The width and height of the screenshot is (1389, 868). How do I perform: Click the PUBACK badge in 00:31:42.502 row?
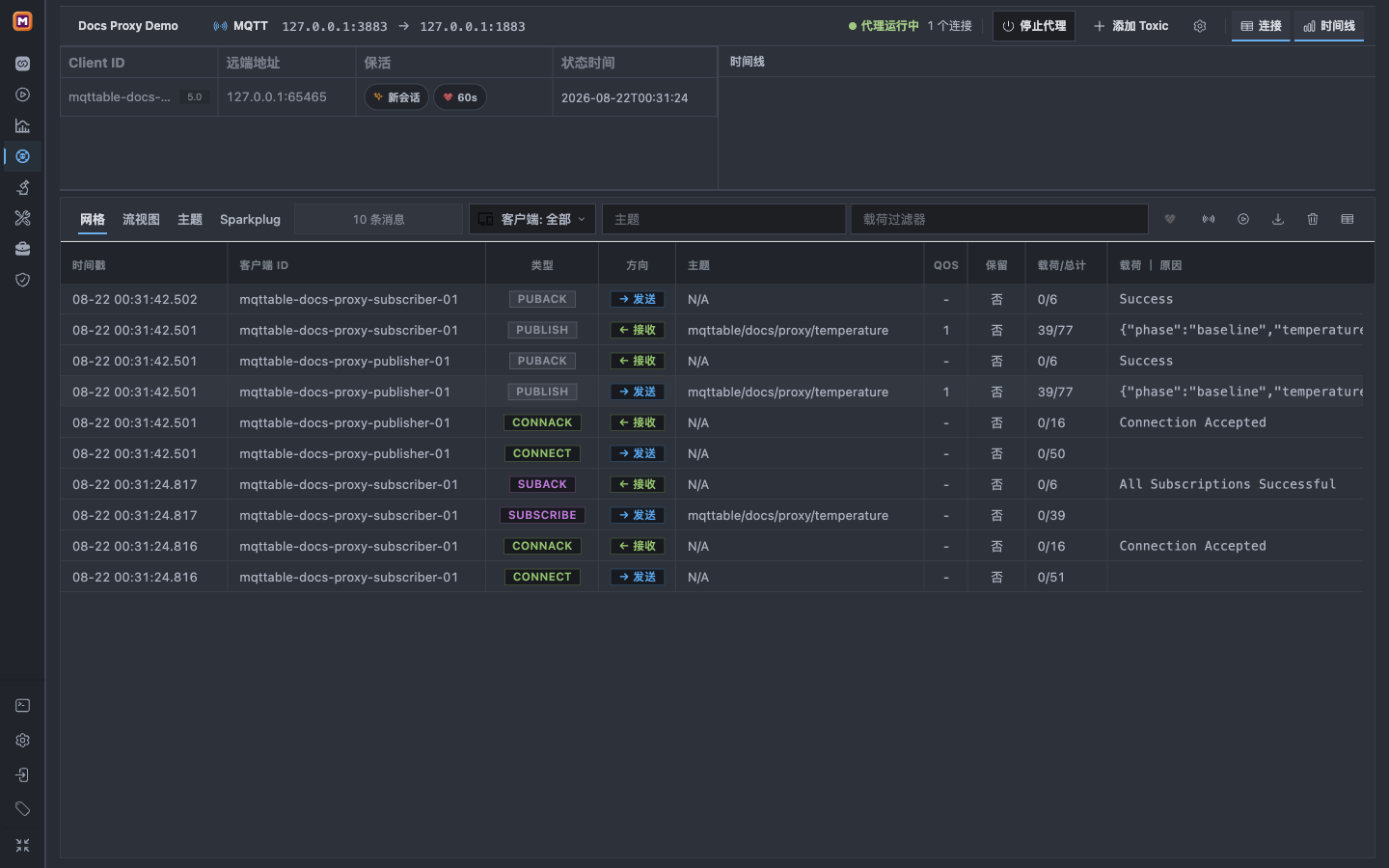coord(542,299)
